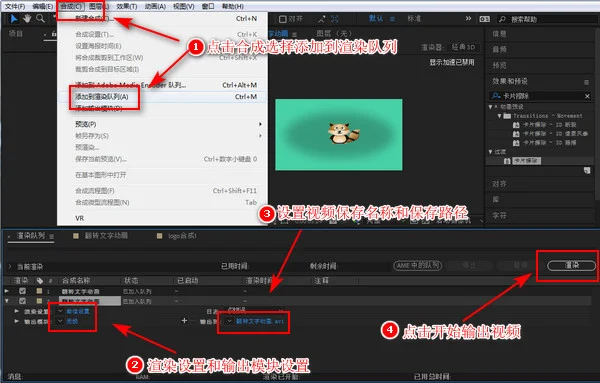600x383 pixels.
Task: Click the 渲染 render button
Action: 572,265
